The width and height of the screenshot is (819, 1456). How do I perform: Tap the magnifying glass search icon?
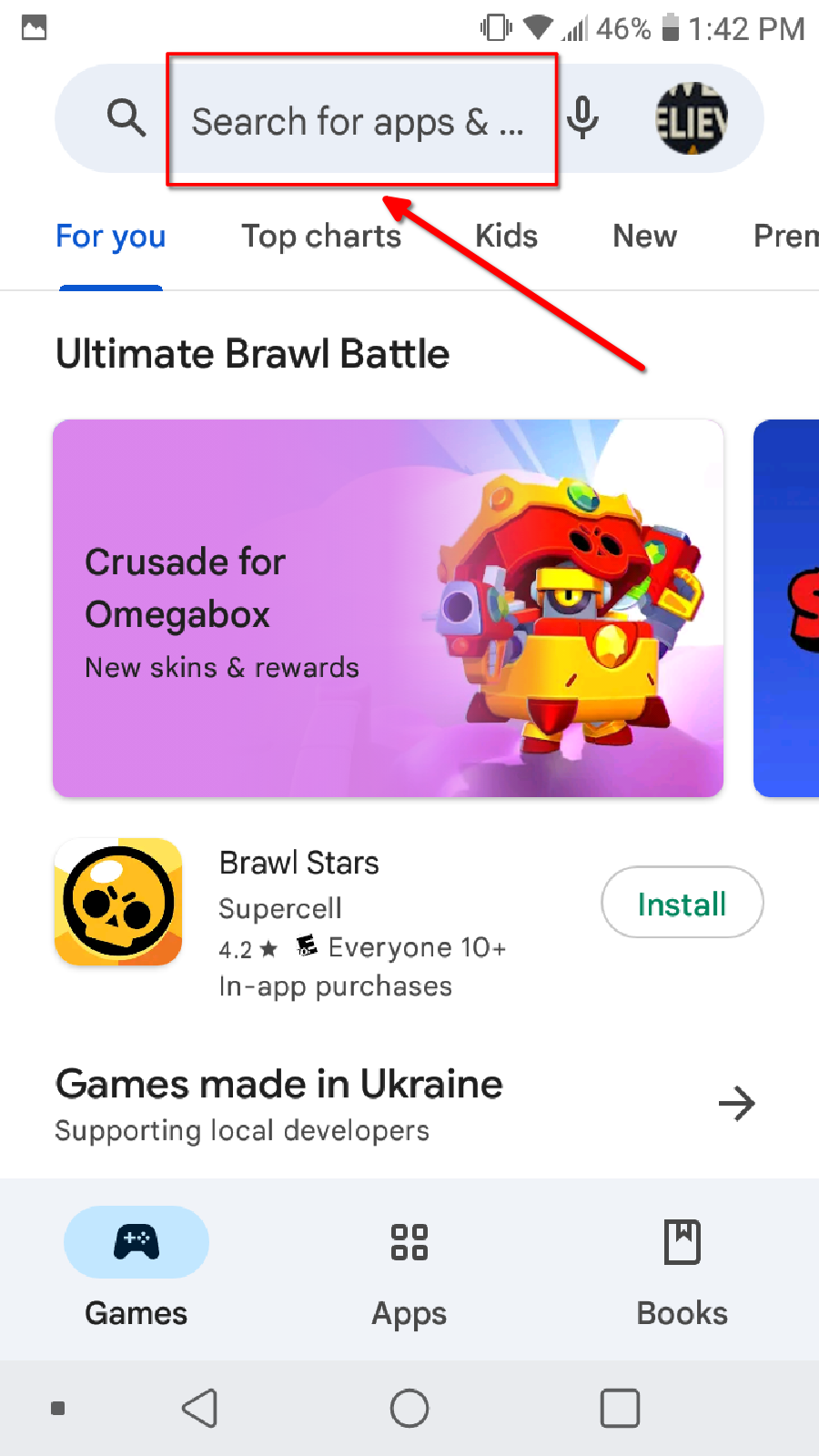126,118
